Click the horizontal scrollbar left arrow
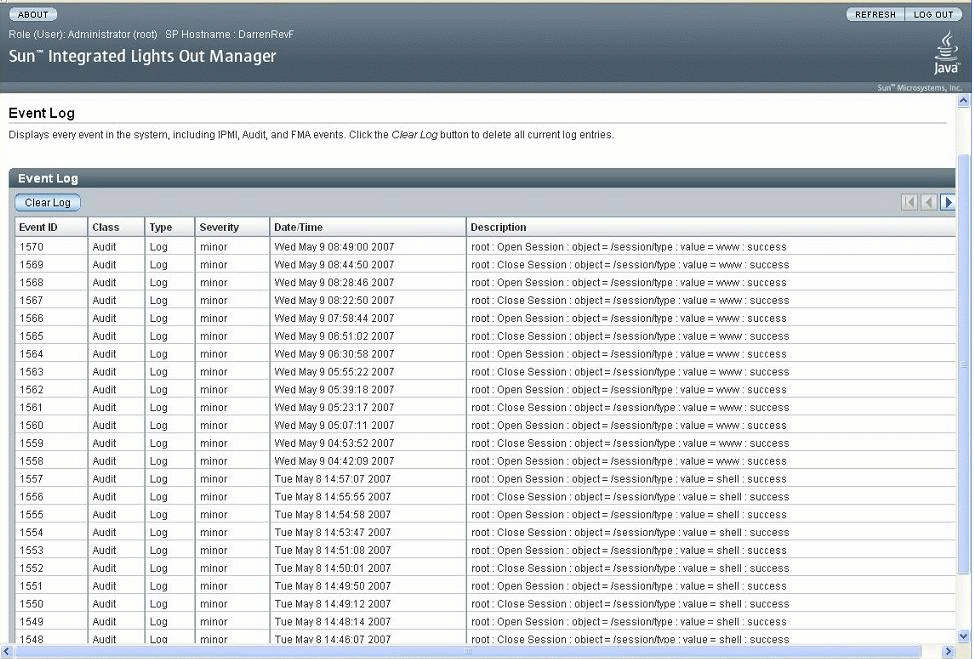 click(6, 652)
